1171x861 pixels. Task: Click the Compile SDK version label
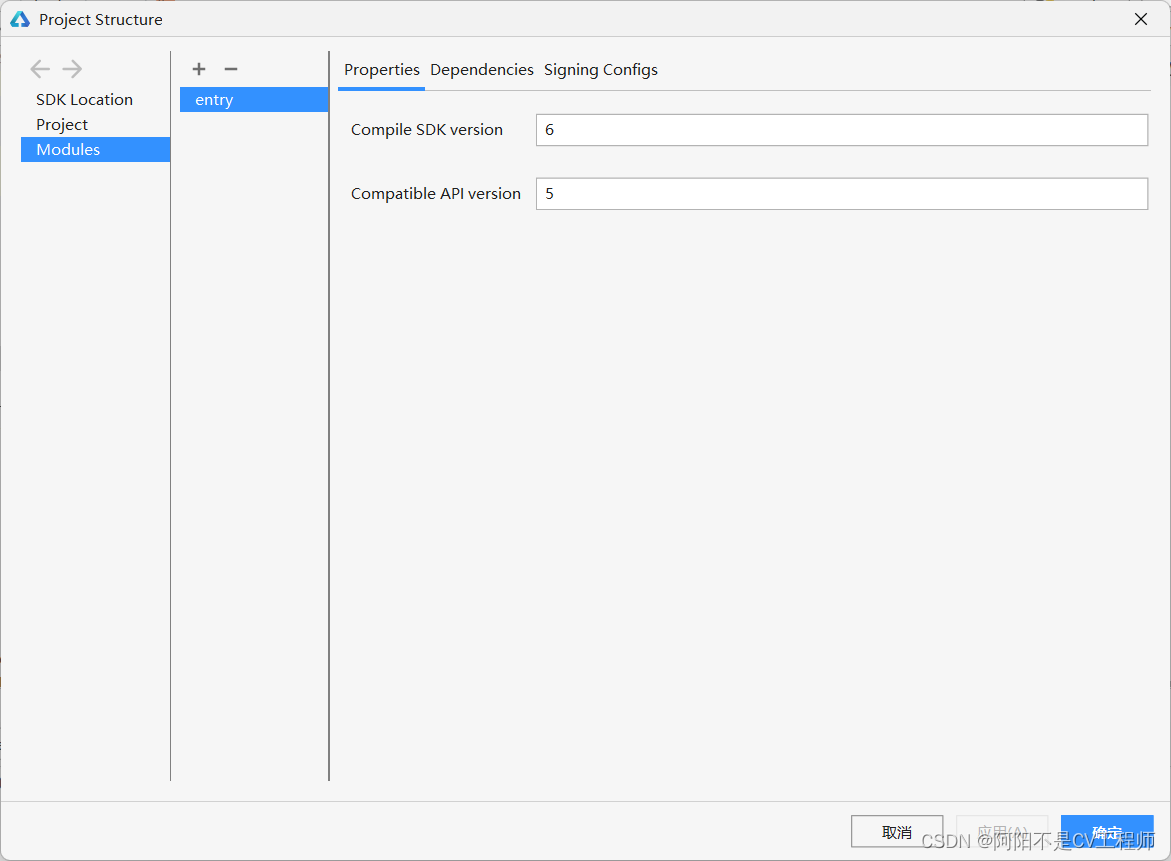(427, 130)
